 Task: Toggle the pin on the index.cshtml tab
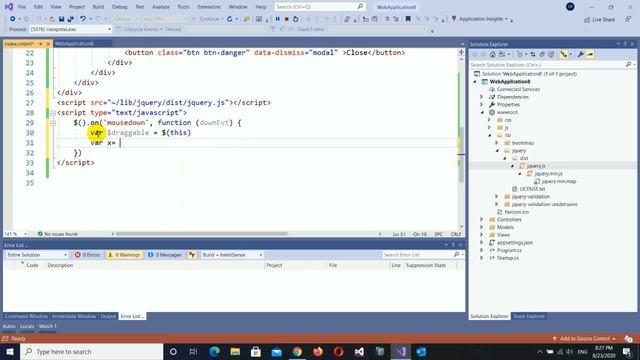coord(40,44)
